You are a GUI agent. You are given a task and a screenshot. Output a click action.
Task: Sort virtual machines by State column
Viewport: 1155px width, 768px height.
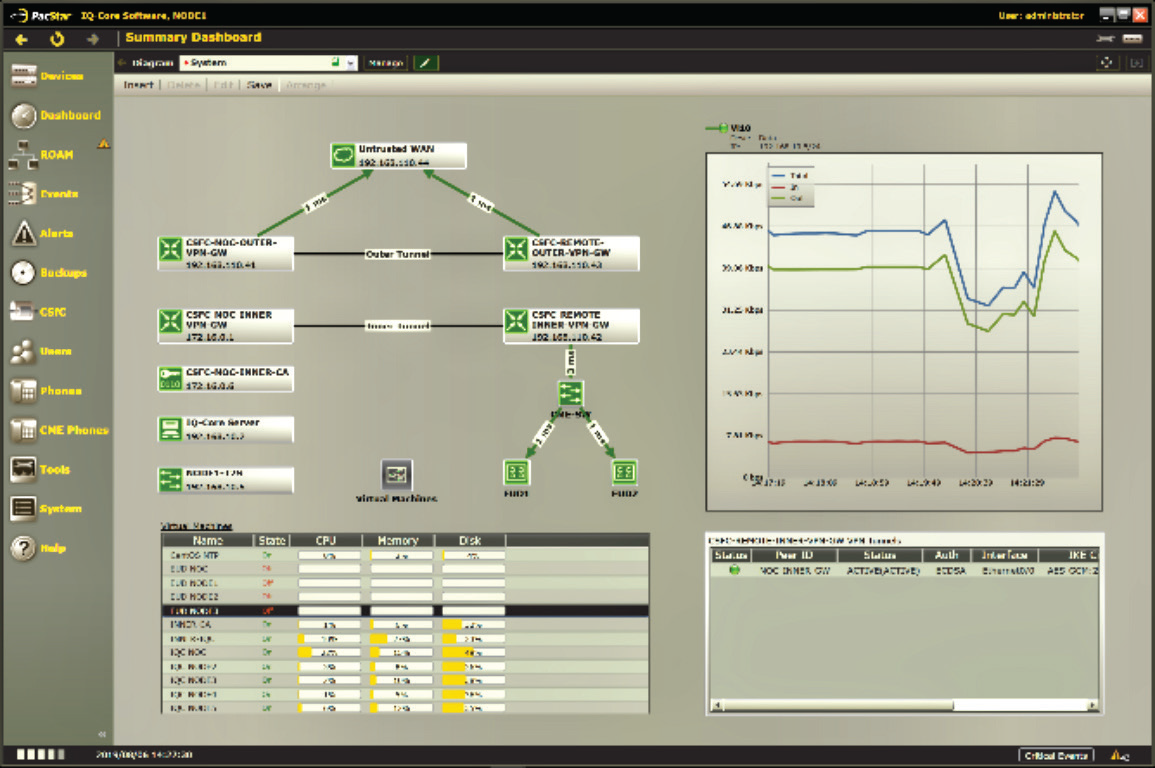coord(272,540)
